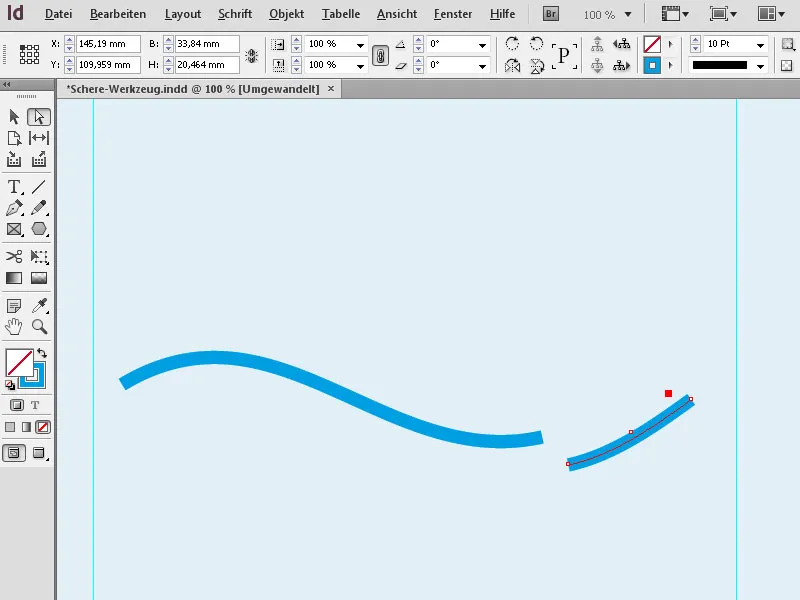Open the vertical scale percentage dropdown

[x=360, y=66]
